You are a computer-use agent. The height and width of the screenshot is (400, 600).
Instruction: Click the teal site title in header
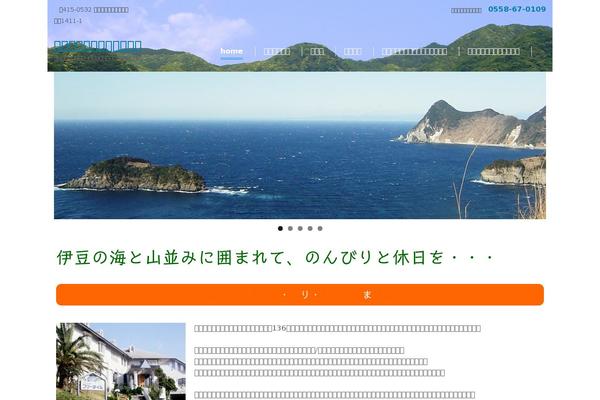(x=98, y=46)
